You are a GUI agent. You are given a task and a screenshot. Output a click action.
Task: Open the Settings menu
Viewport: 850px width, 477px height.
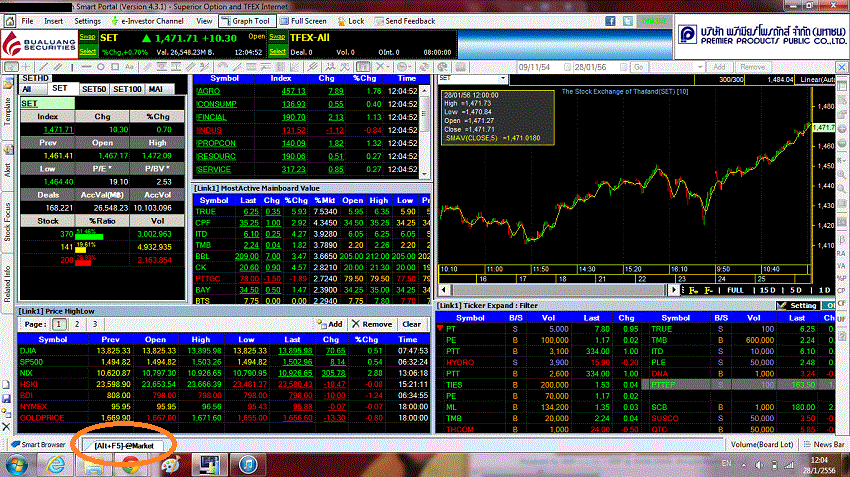[87, 21]
